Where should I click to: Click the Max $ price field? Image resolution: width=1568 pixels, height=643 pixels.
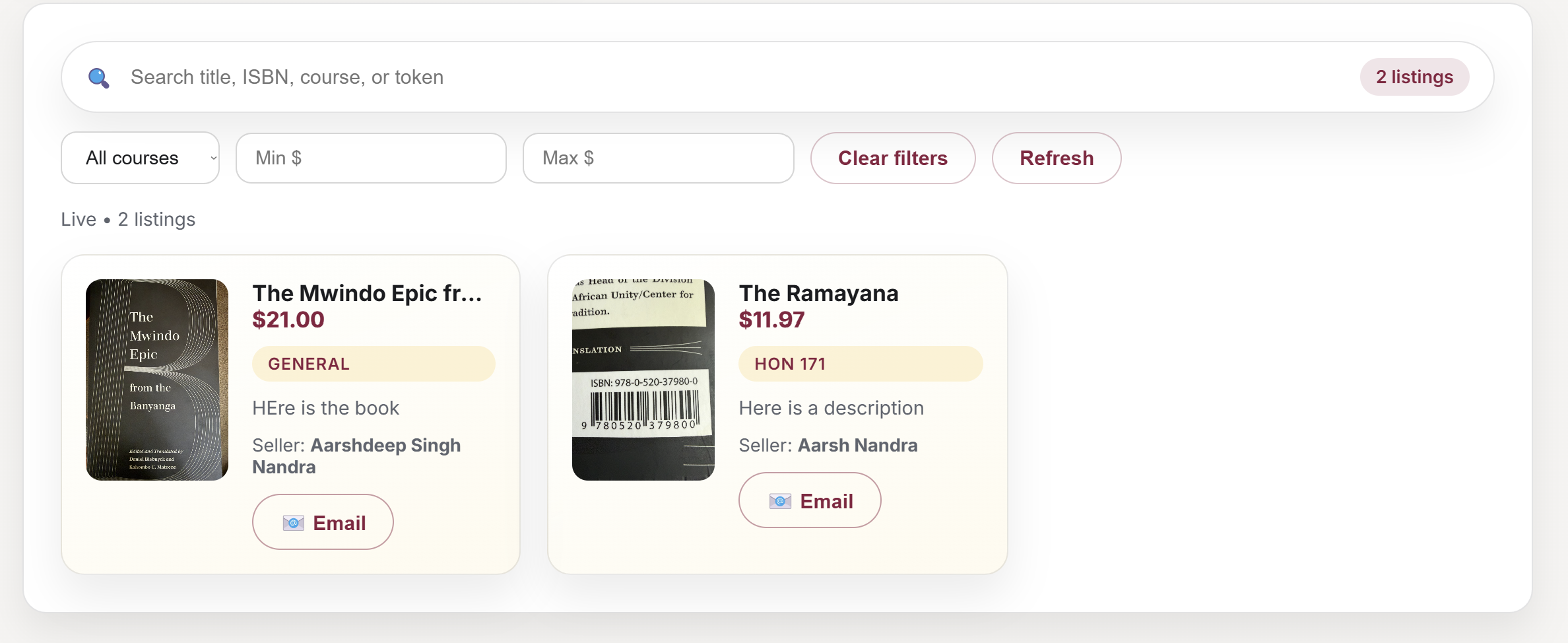coord(658,158)
